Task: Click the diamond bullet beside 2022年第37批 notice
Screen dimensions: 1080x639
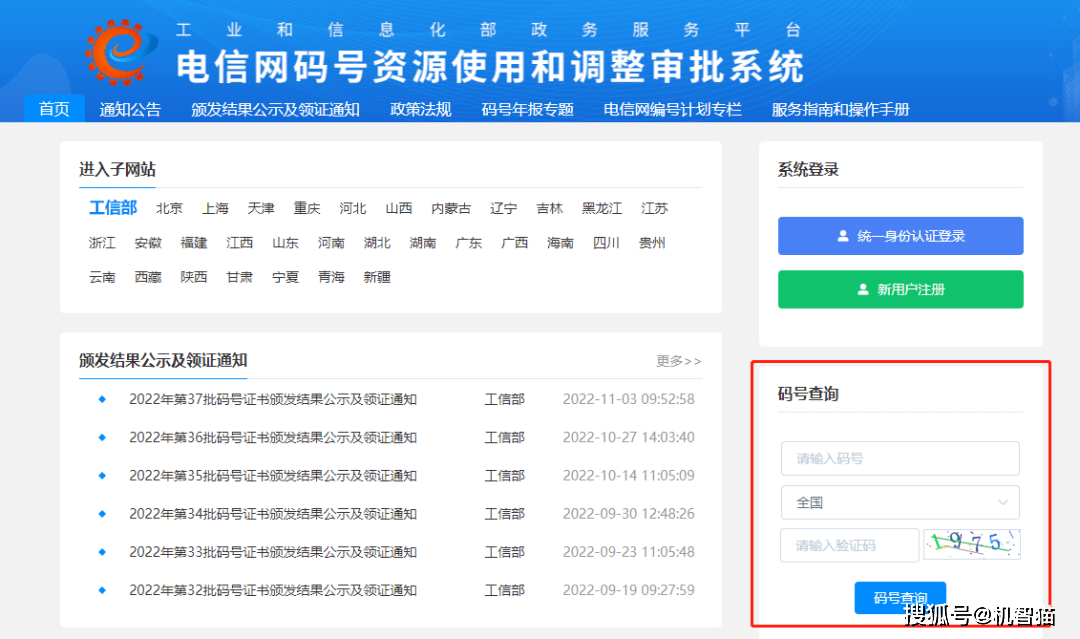Action: coord(103,399)
